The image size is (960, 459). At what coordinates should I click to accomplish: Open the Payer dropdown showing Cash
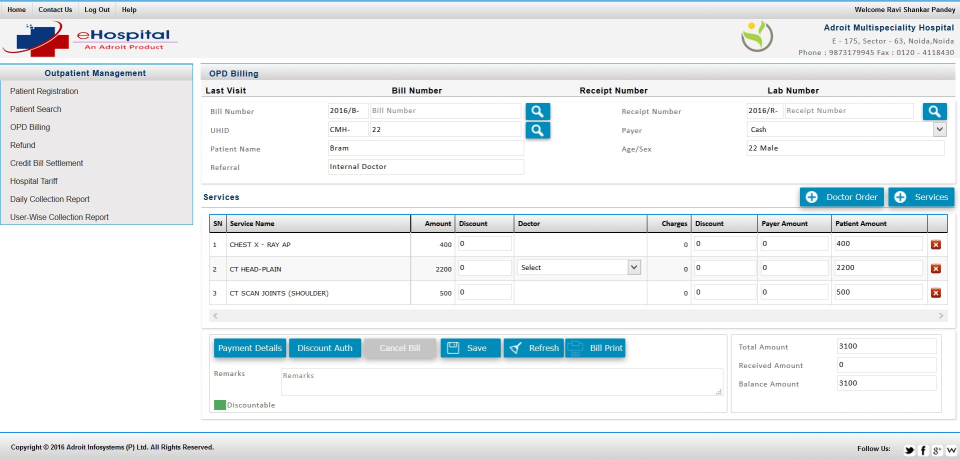(x=847, y=129)
